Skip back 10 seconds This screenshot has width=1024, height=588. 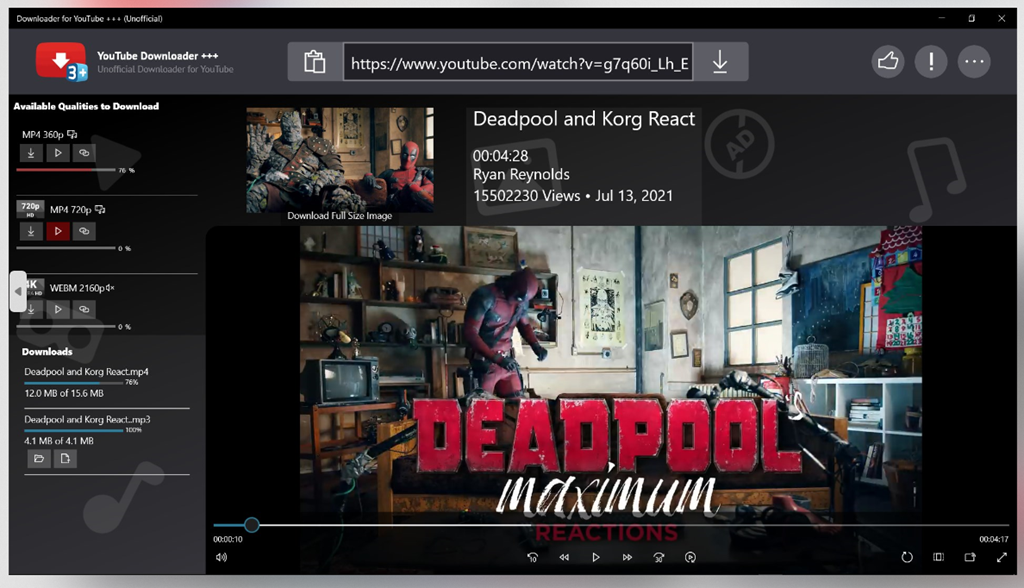click(533, 557)
